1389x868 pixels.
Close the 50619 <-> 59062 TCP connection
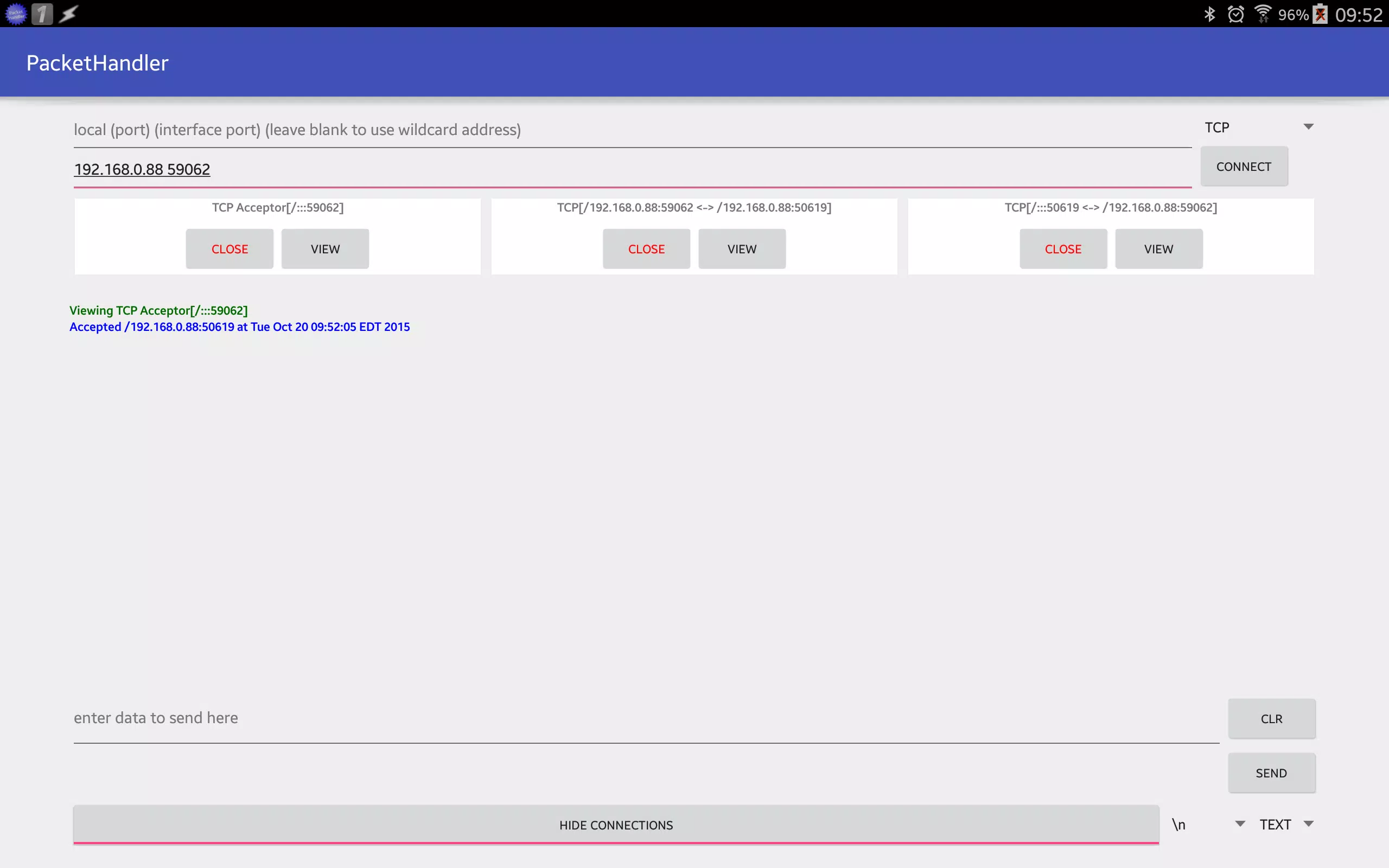pyautogui.click(x=1063, y=249)
